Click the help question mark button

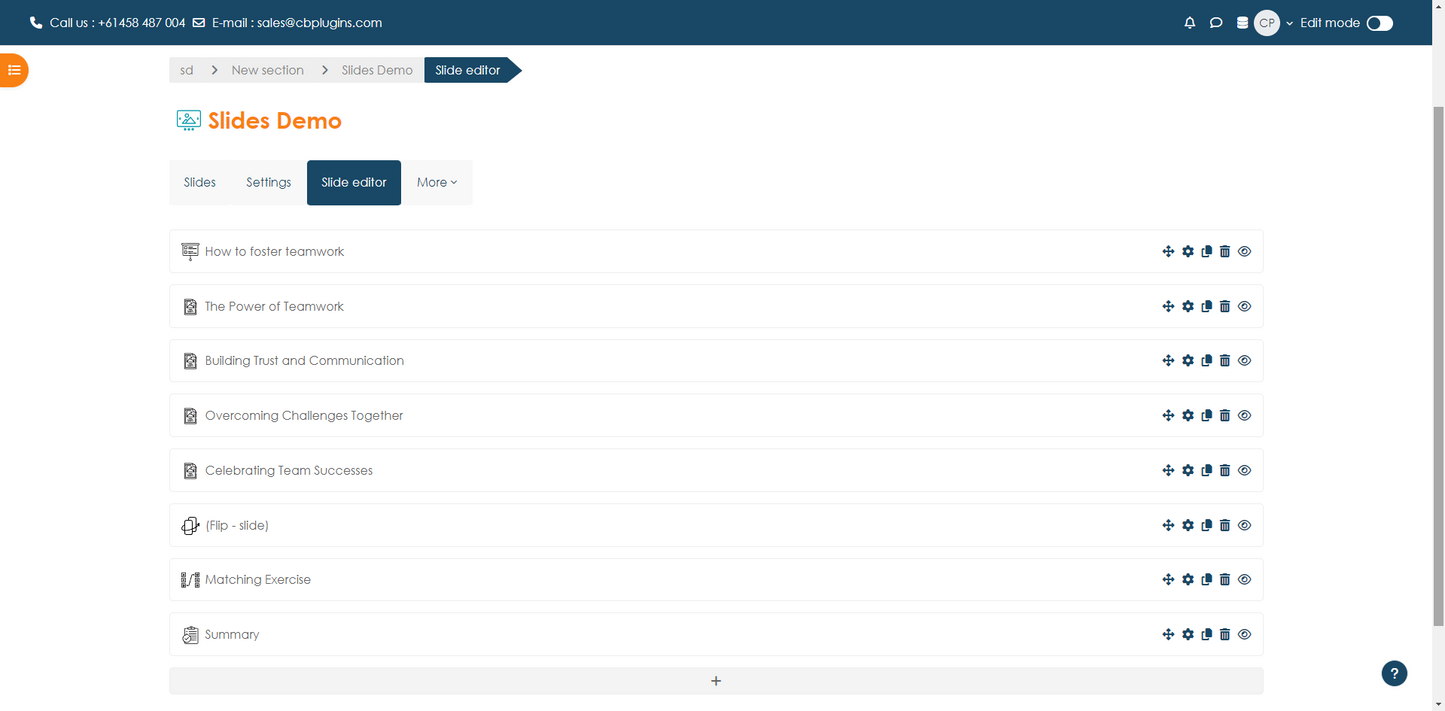tap(1394, 673)
